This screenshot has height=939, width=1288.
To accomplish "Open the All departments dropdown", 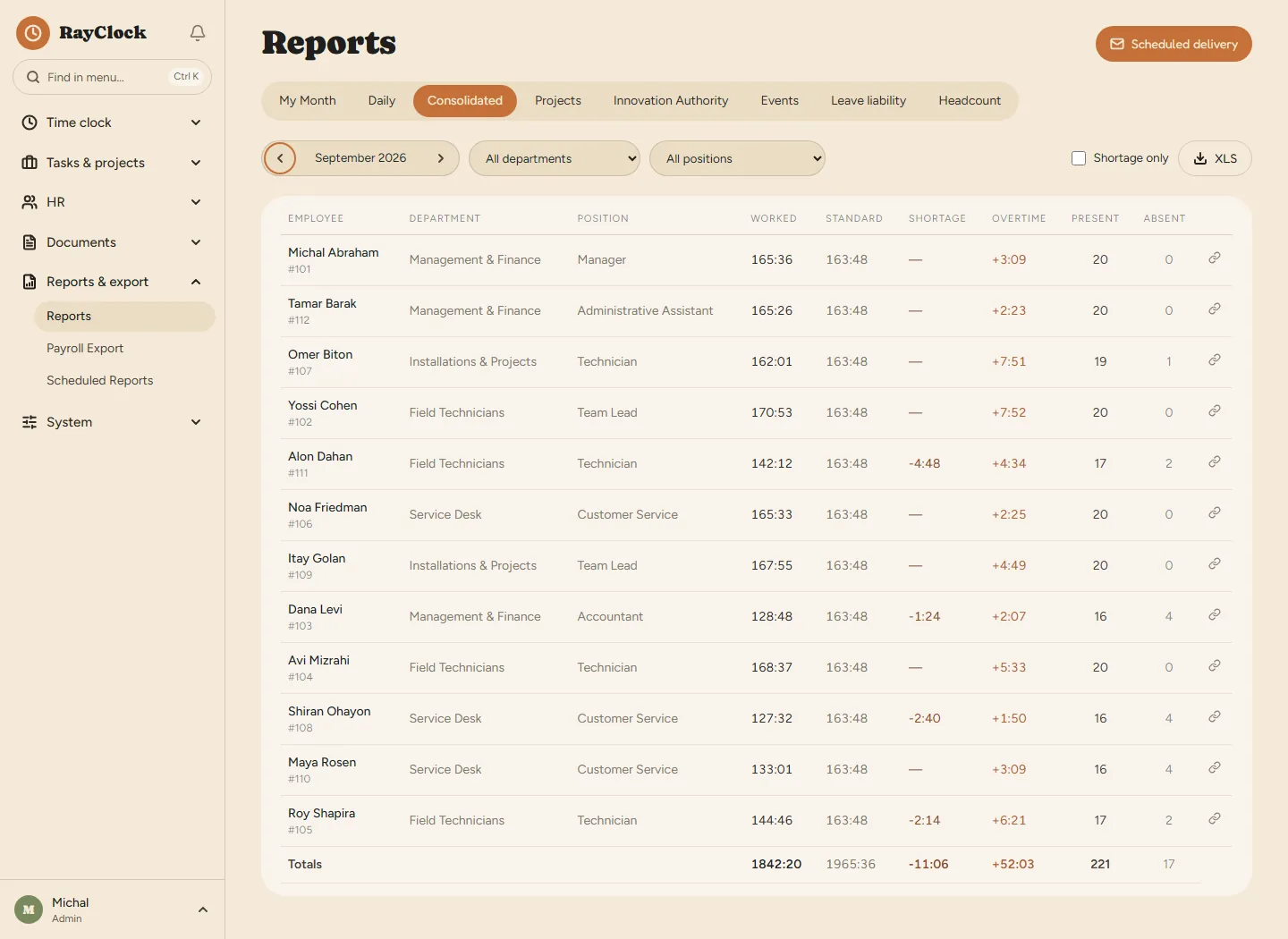I will pos(555,158).
